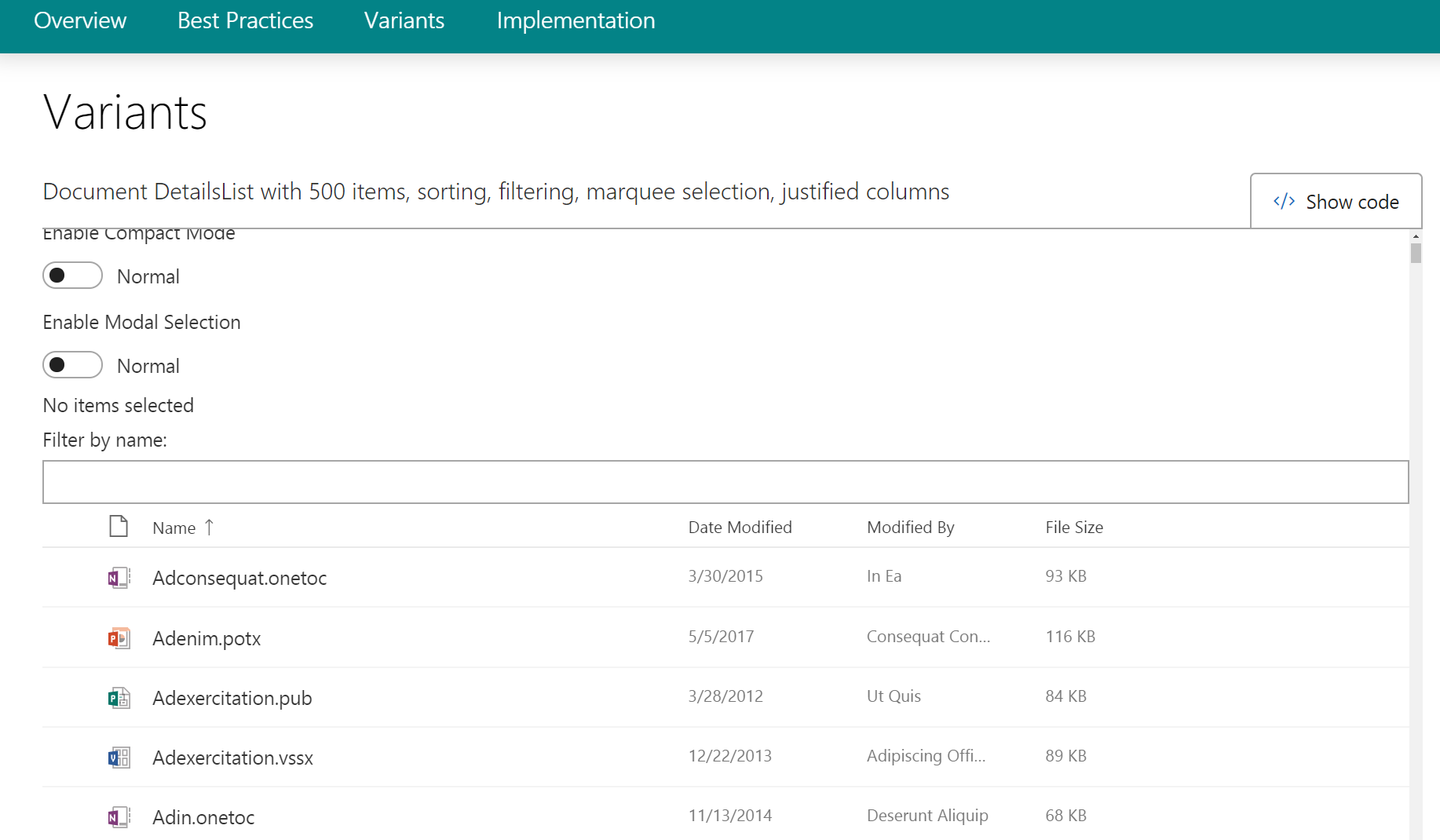Click the PowerPoint icon for Adenim.potx
The image size is (1440, 840).
pos(119,637)
